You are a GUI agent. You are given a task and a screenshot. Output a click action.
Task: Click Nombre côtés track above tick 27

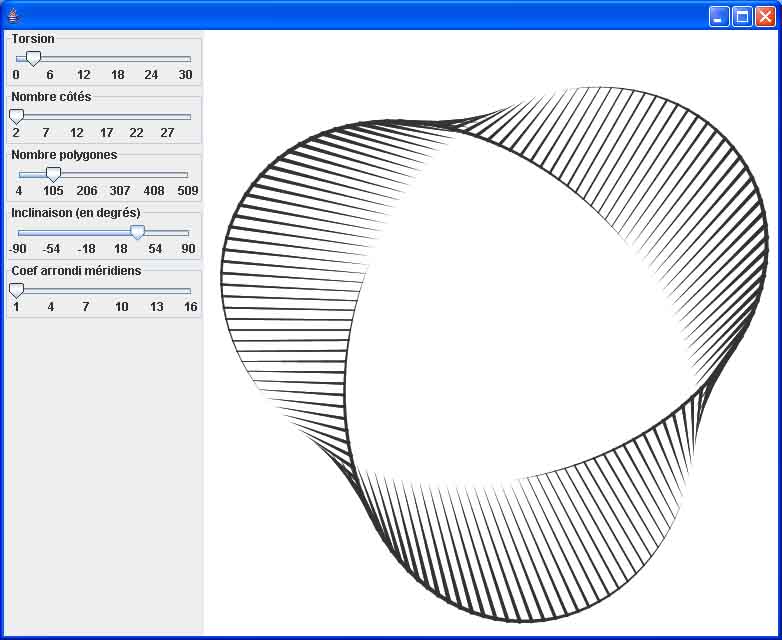166,117
